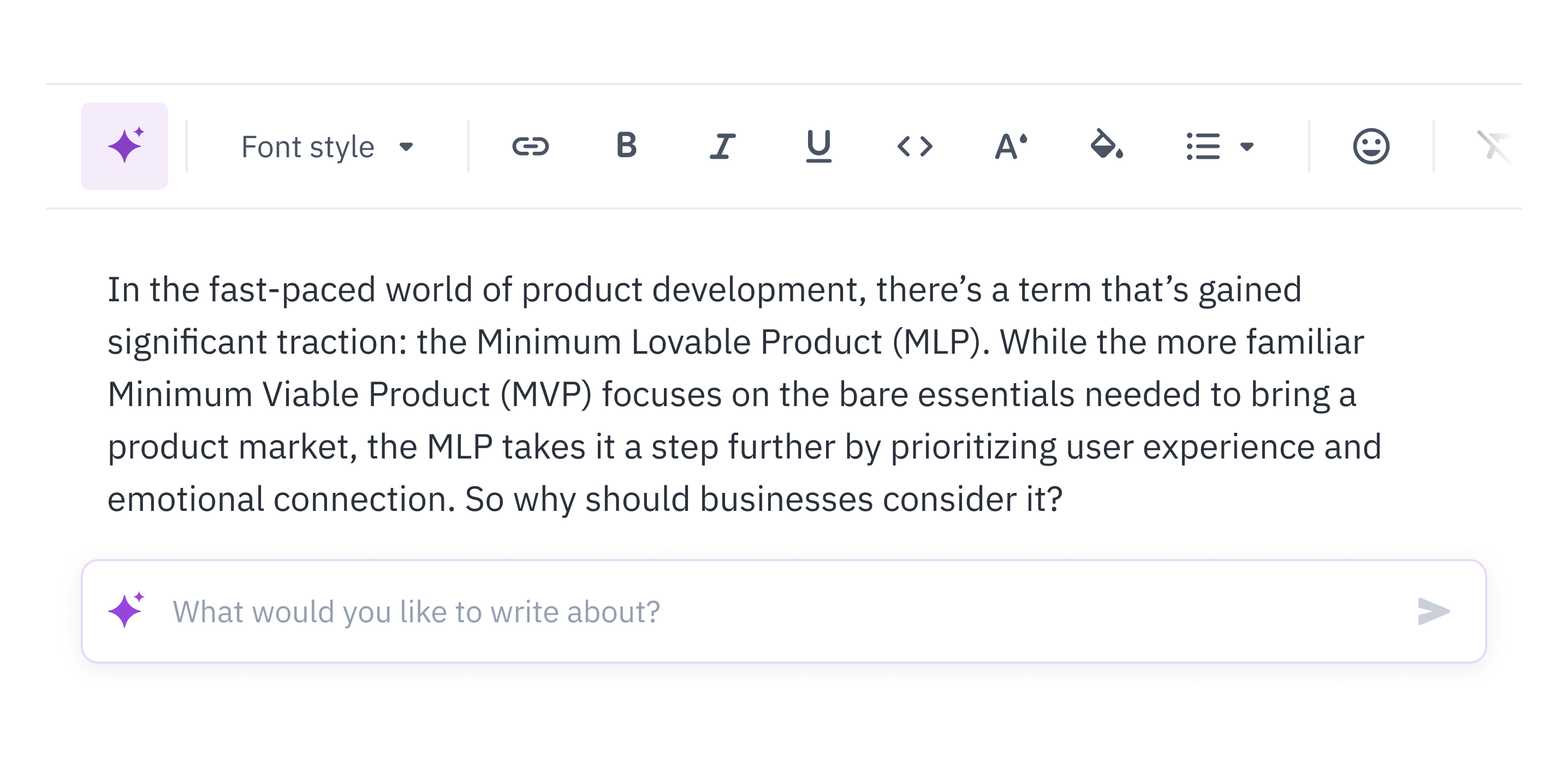1568x762 pixels.
Task: Click the AI prompt input field
Action: coord(783,611)
